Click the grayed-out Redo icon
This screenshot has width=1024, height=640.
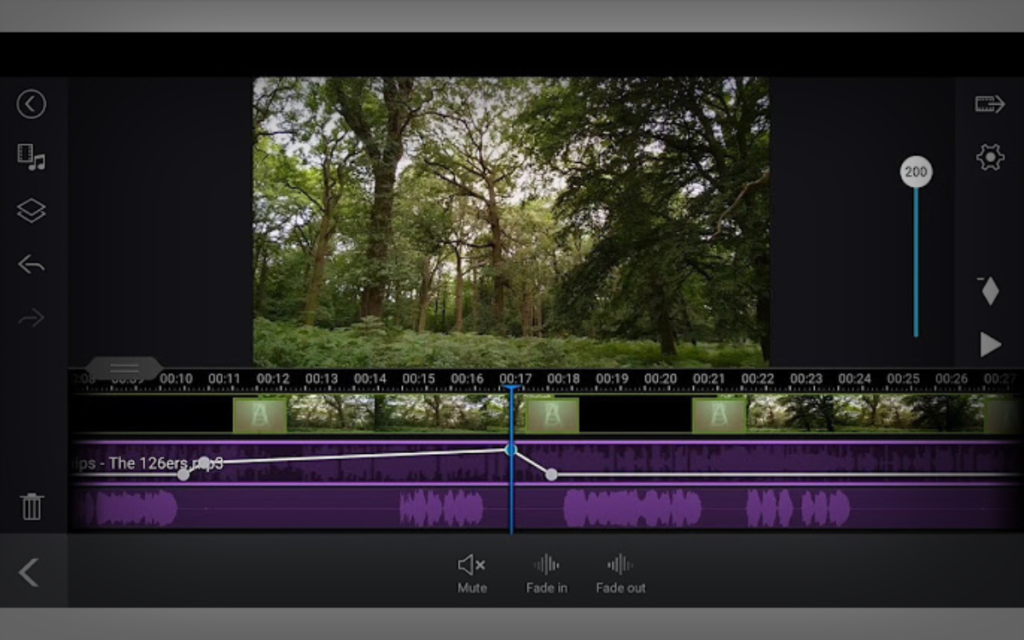coord(31,317)
